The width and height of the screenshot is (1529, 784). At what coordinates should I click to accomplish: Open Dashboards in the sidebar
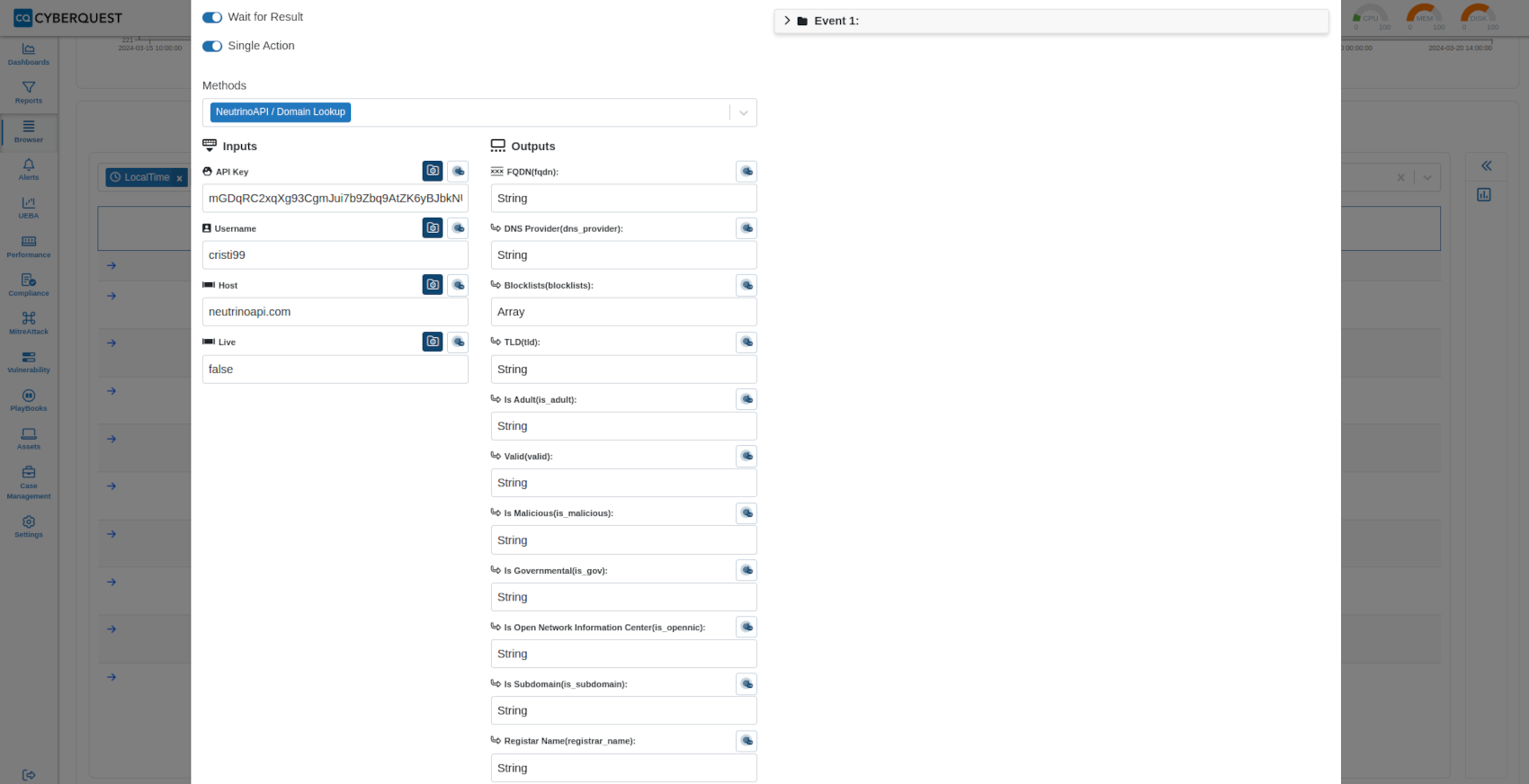[29, 54]
